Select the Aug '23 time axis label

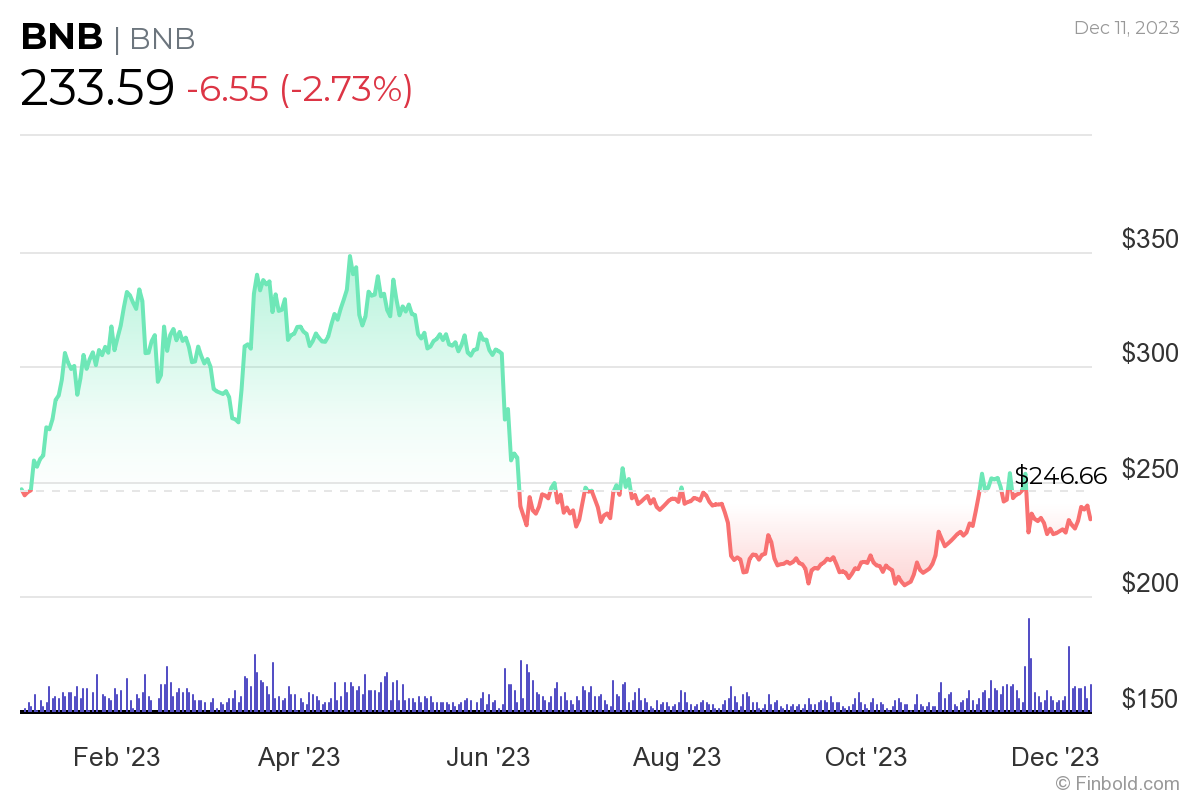(677, 757)
